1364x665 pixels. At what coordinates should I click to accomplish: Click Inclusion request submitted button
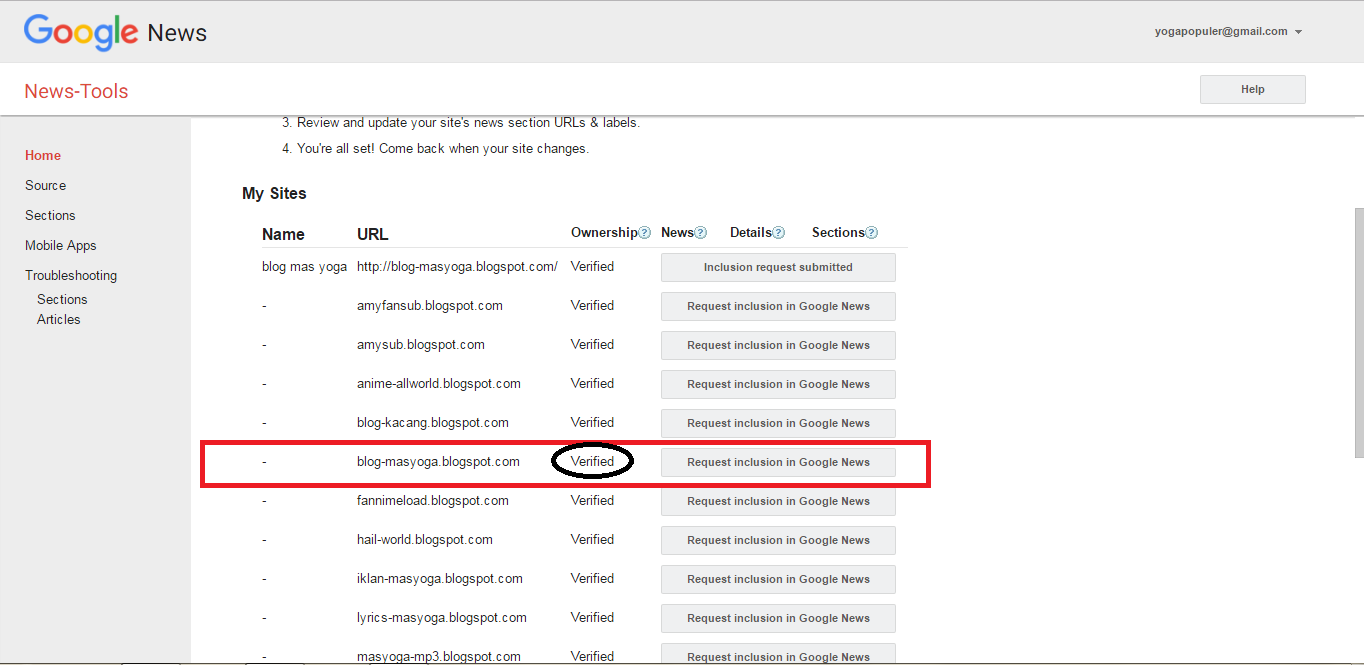coord(778,267)
